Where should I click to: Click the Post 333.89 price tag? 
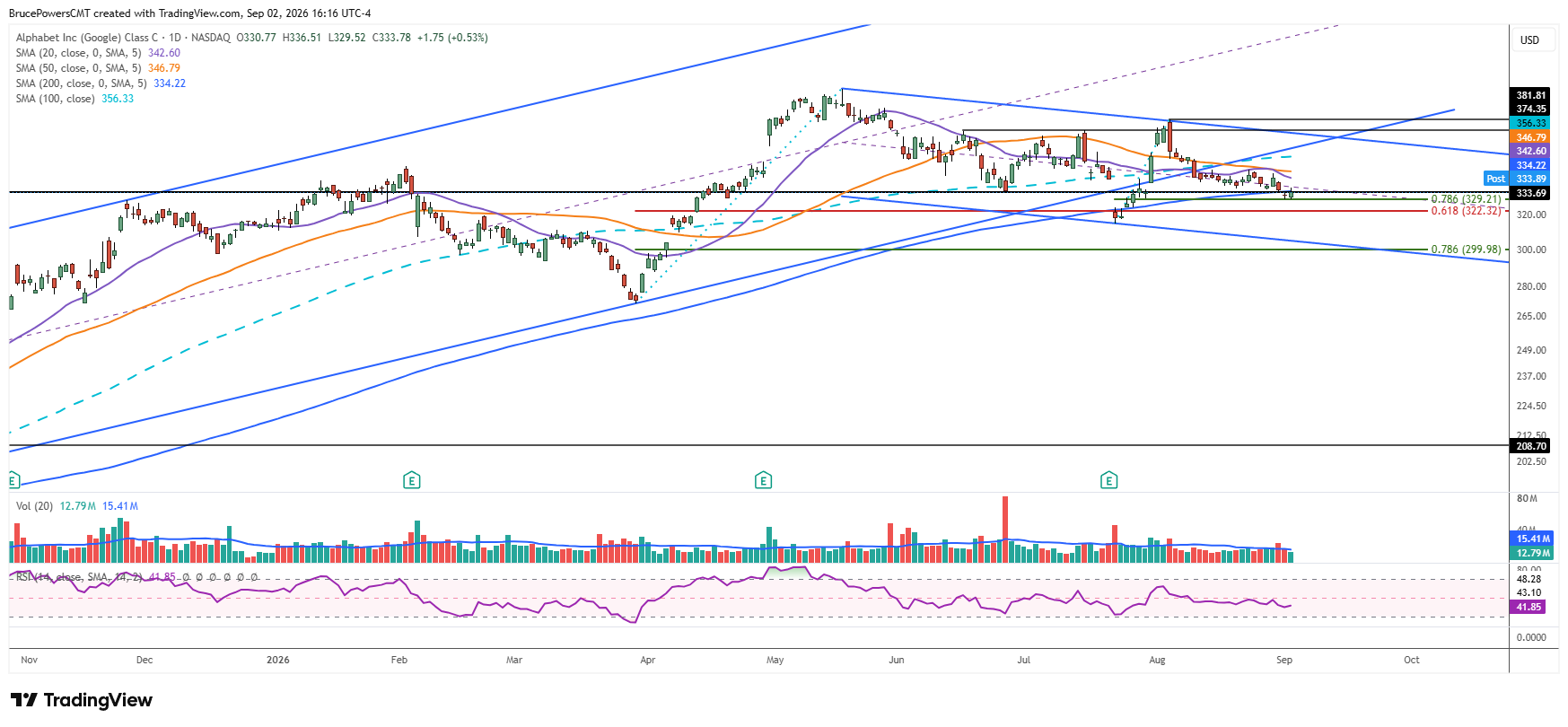click(1518, 179)
